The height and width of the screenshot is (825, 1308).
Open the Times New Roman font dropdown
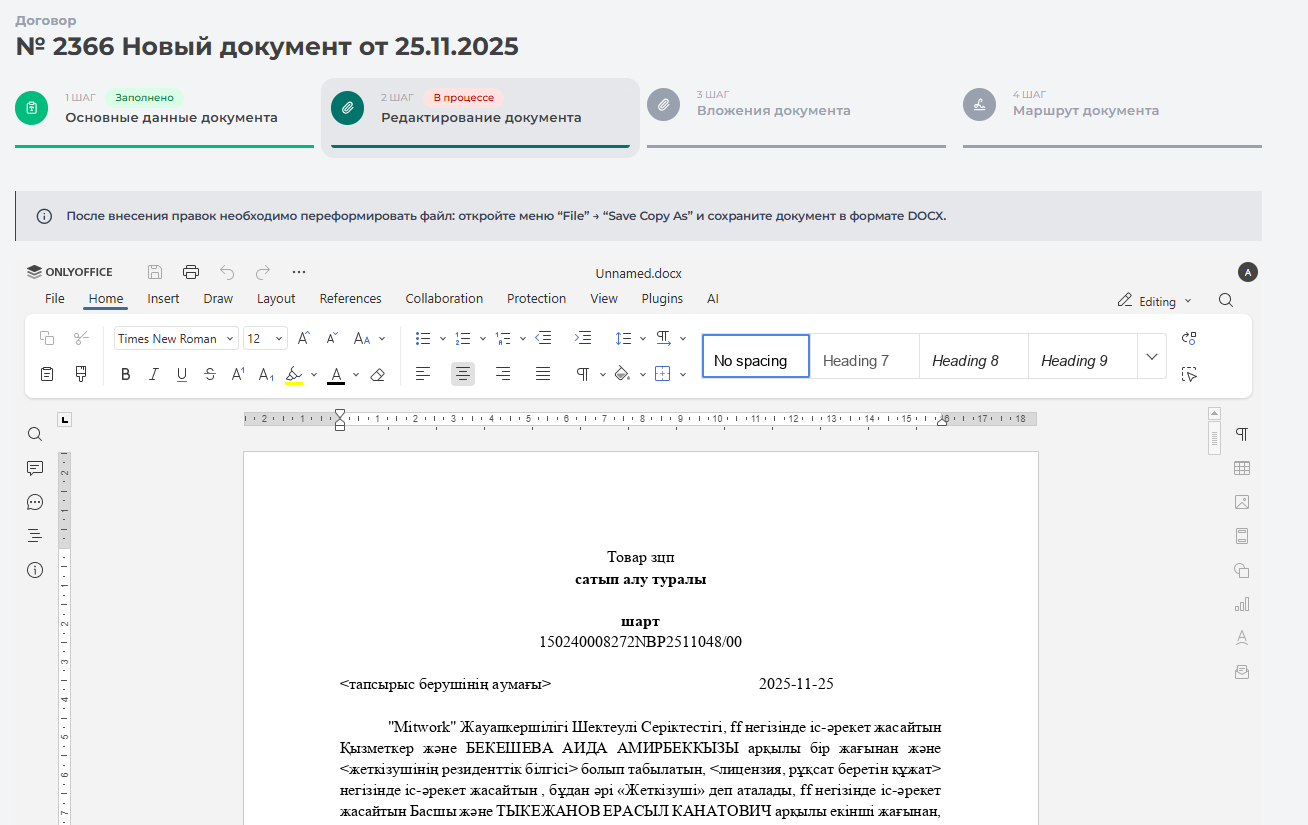pyautogui.click(x=176, y=339)
